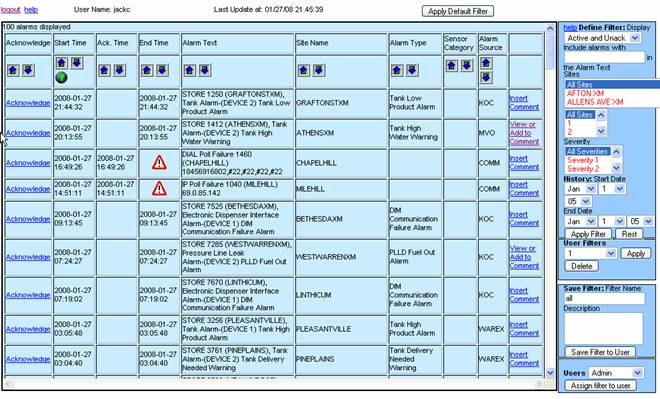
Task: Sort Sensor Category ascending arrow
Action: coord(452,66)
